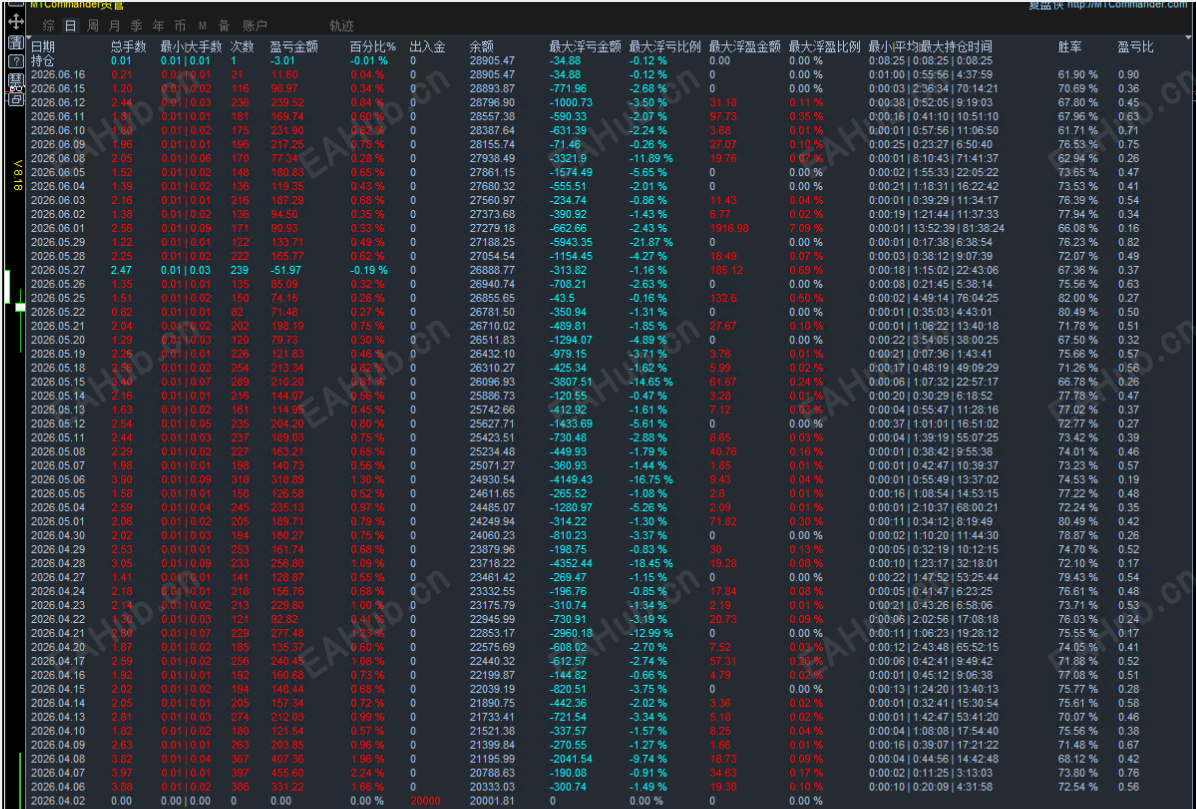Select the 2026.04.28 date row
1196x809 pixels.
pyautogui.click(x=58, y=563)
